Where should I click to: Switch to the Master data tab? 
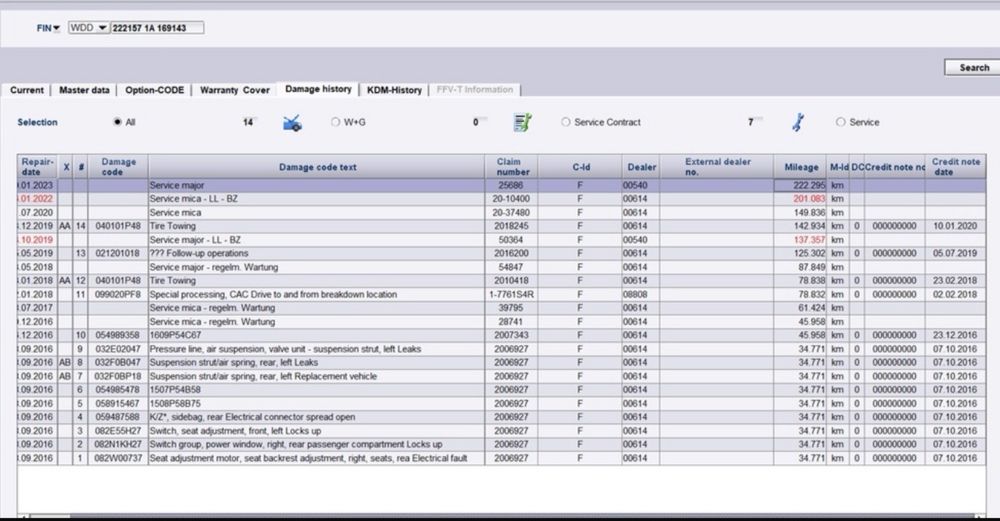click(84, 90)
